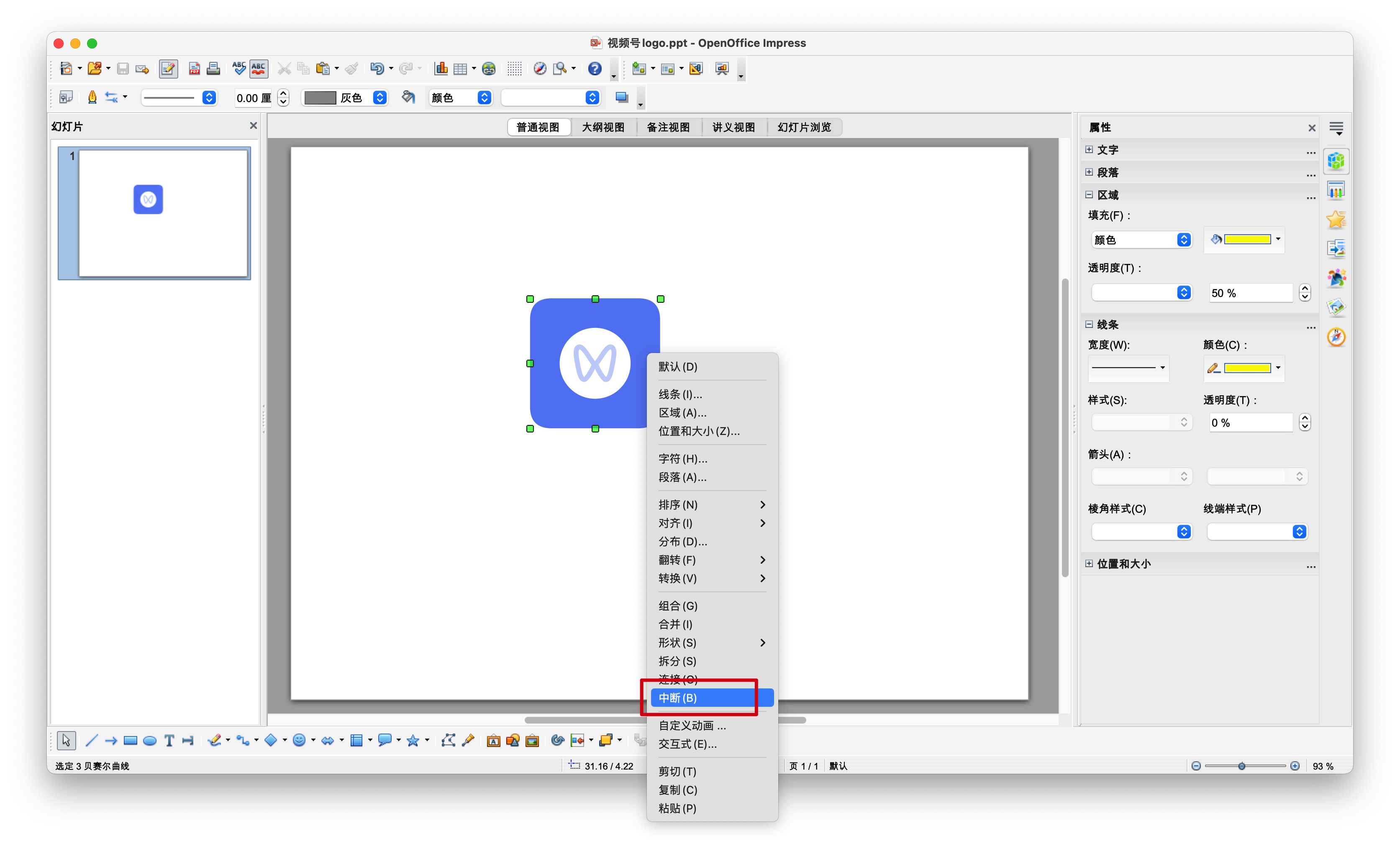Open the Navigator compass icon in sidebar
The image size is (1400, 844).
point(1336,337)
